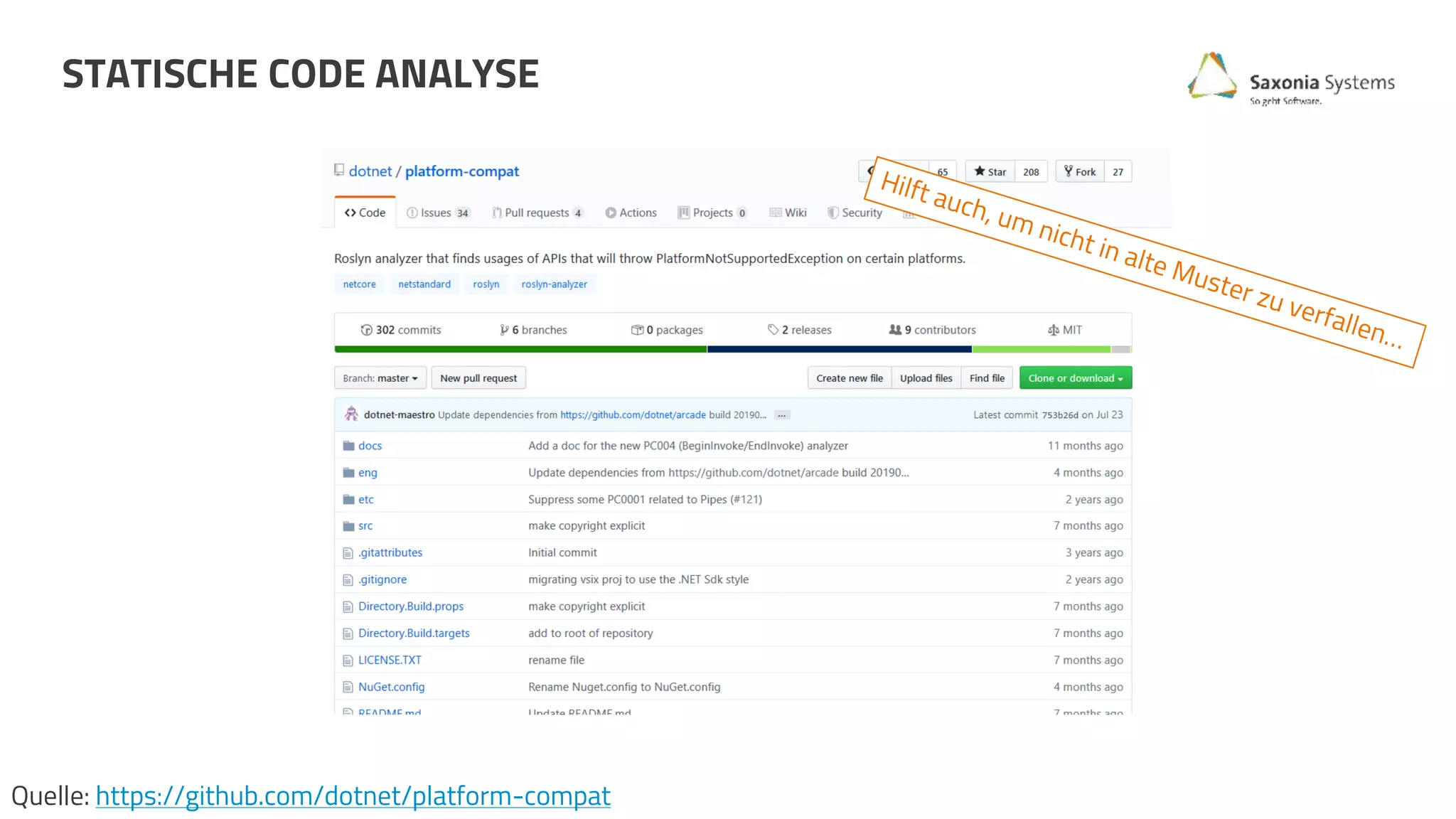Open the Directory.Build.targets file
1456x819 pixels.
(414, 633)
